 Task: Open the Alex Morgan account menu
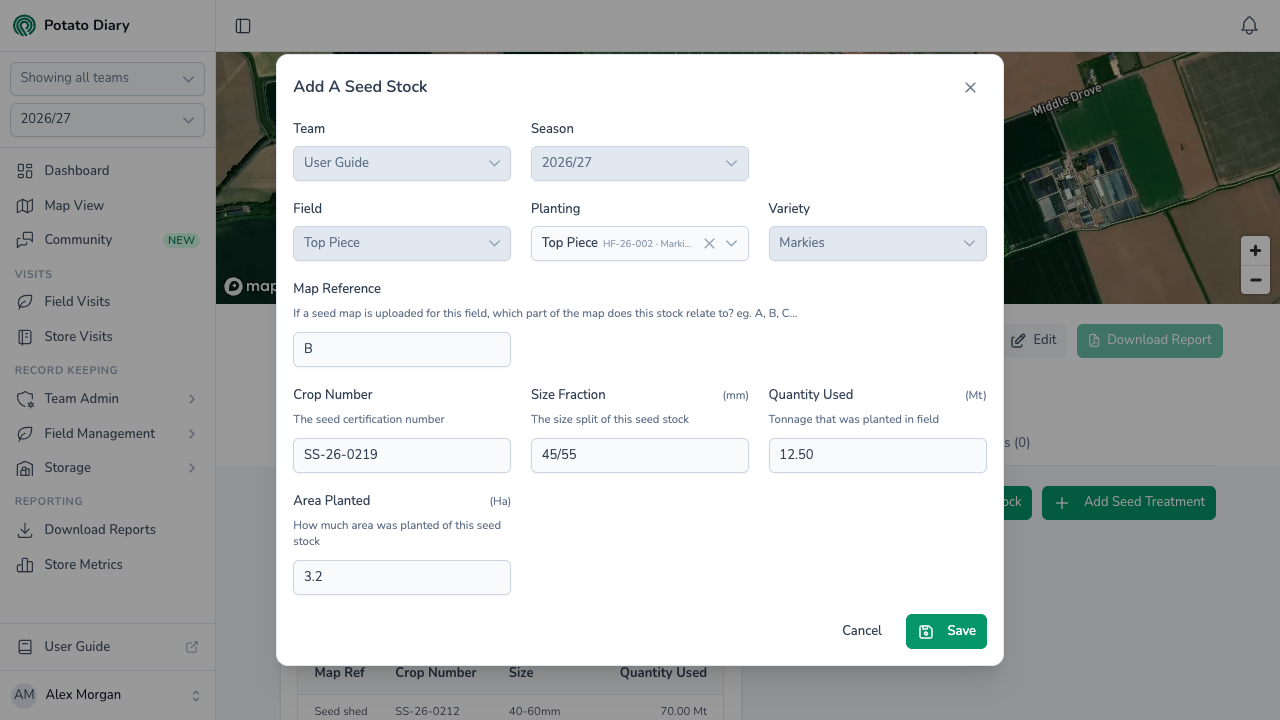(x=107, y=695)
